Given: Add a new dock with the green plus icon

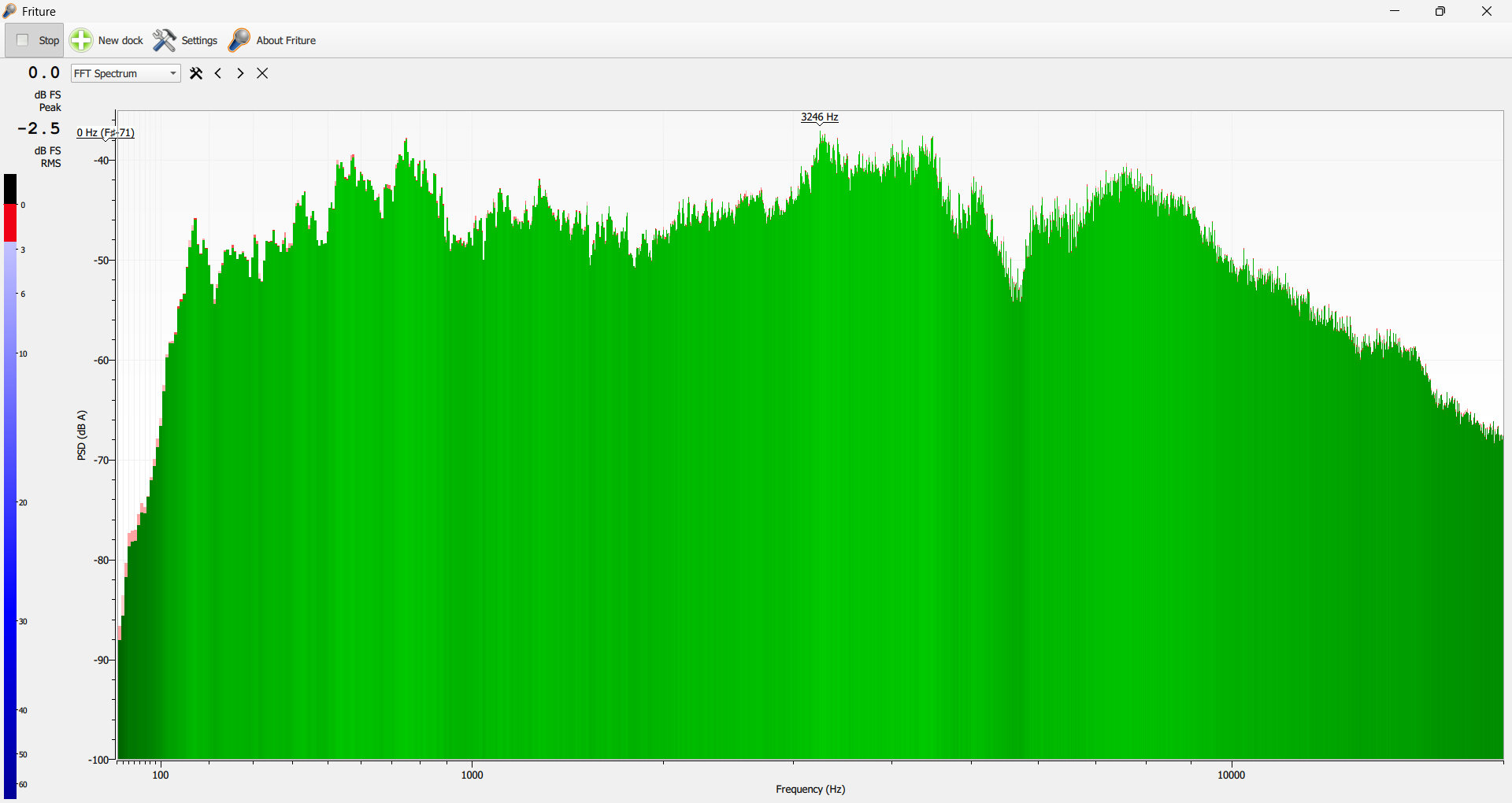Looking at the screenshot, I should pyautogui.click(x=81, y=40).
